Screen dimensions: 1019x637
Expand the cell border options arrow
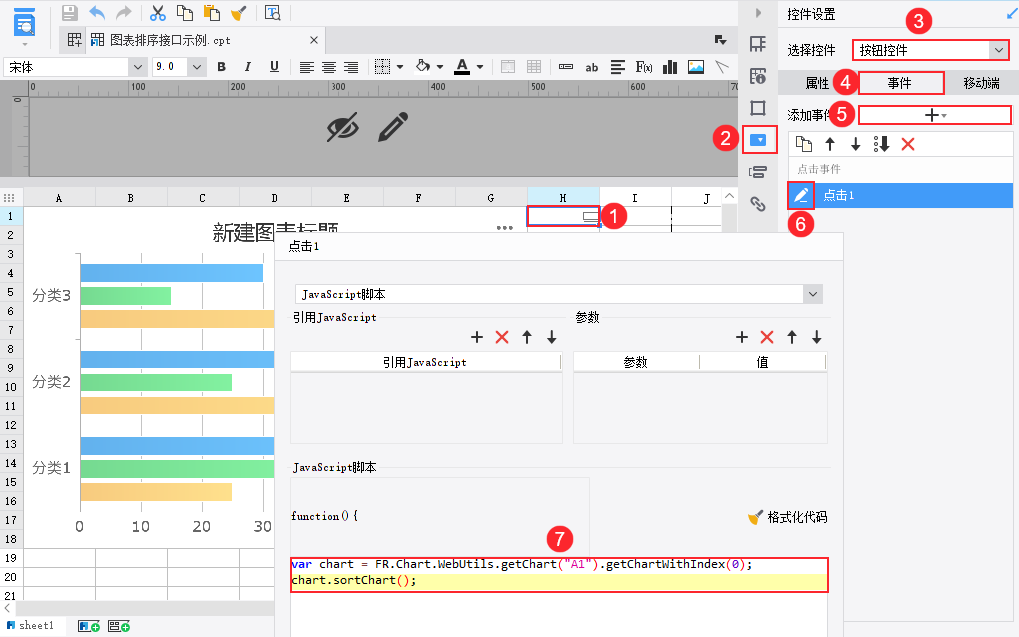[x=400, y=67]
